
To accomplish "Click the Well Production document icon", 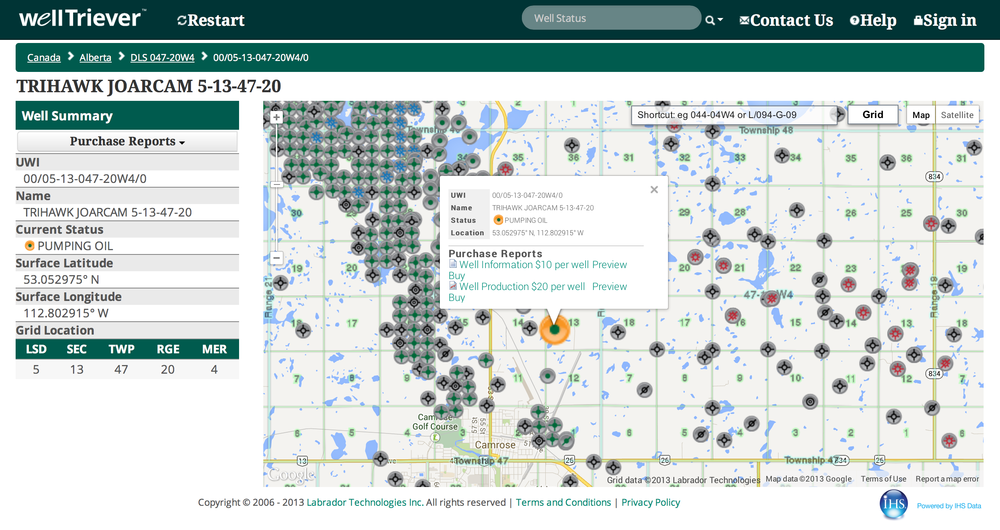I will (453, 286).
